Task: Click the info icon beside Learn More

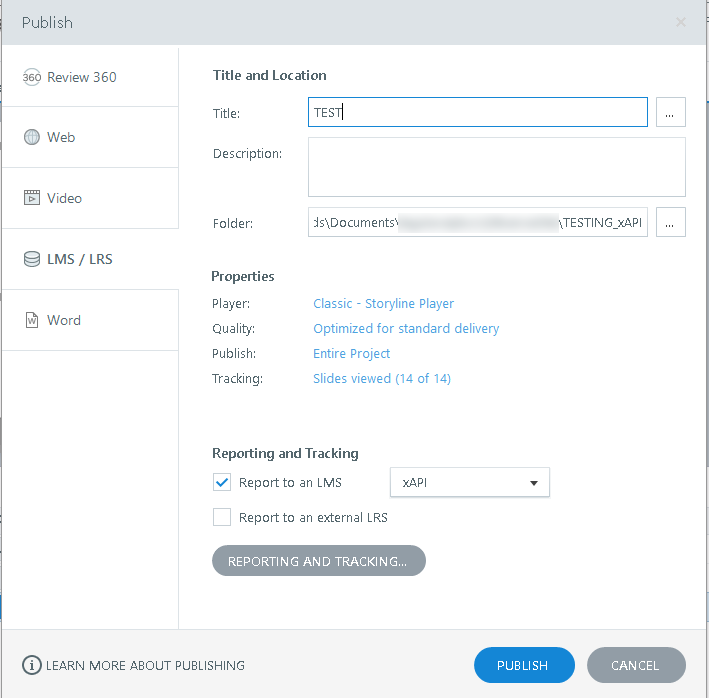Action: pos(32,665)
